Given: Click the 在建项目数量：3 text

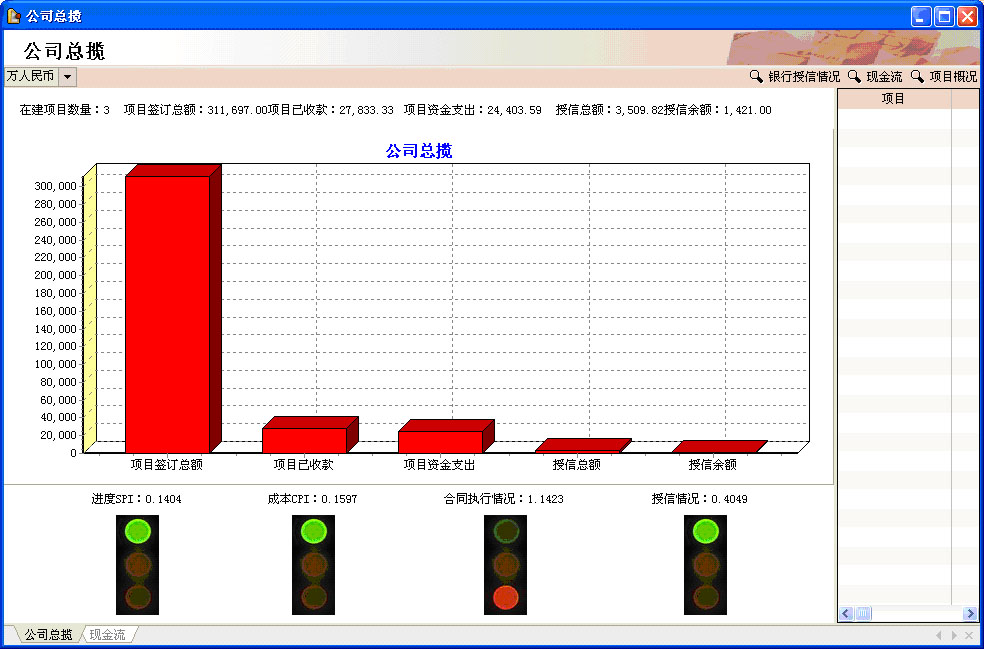Looking at the screenshot, I should [65, 110].
